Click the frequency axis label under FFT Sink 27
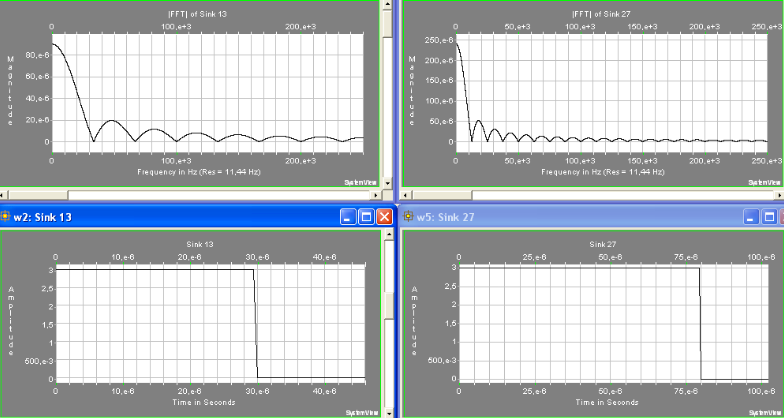784x418 pixels. (x=602, y=172)
